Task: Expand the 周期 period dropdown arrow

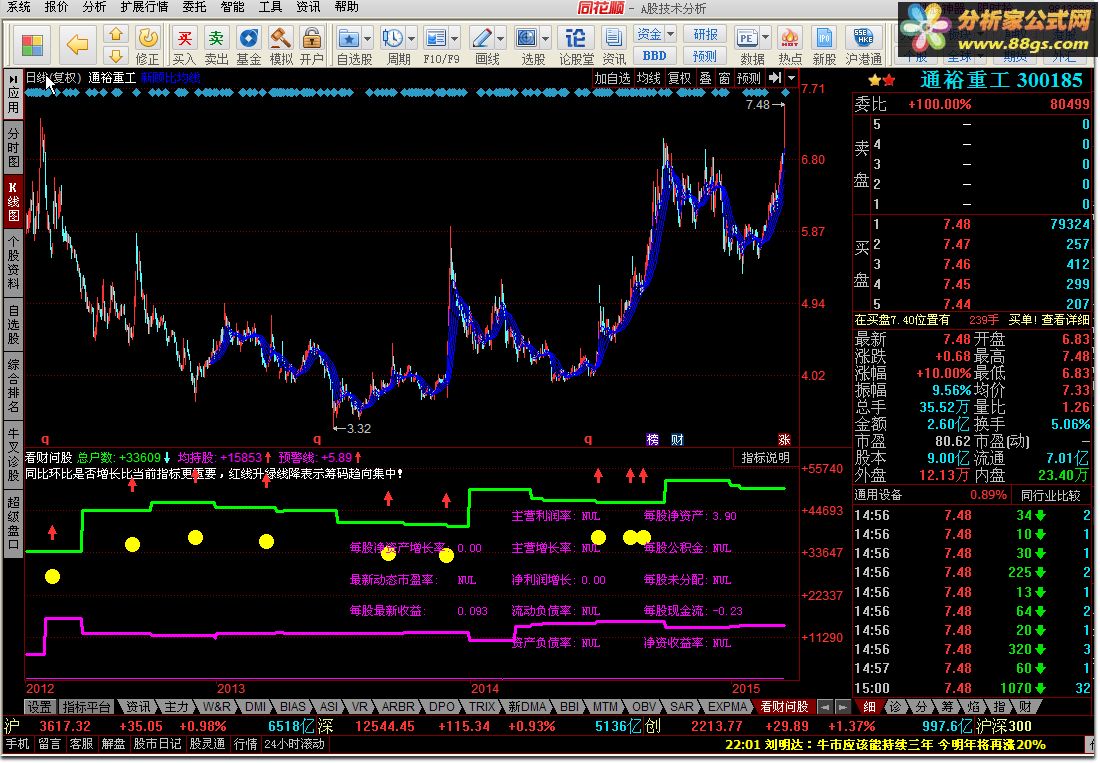Action: [411, 38]
